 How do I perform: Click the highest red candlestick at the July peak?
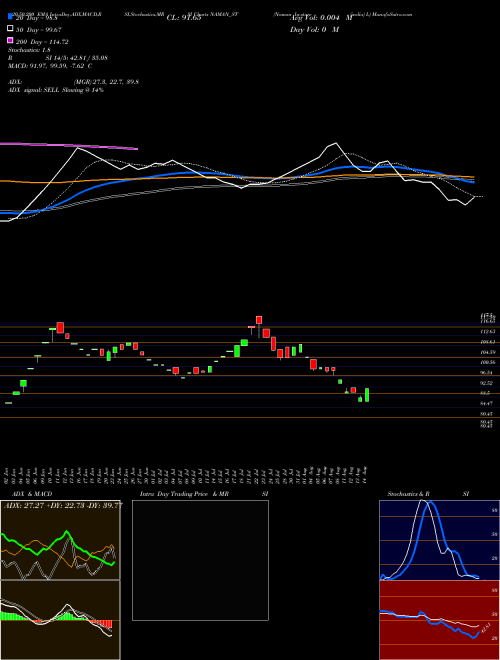coord(259,320)
